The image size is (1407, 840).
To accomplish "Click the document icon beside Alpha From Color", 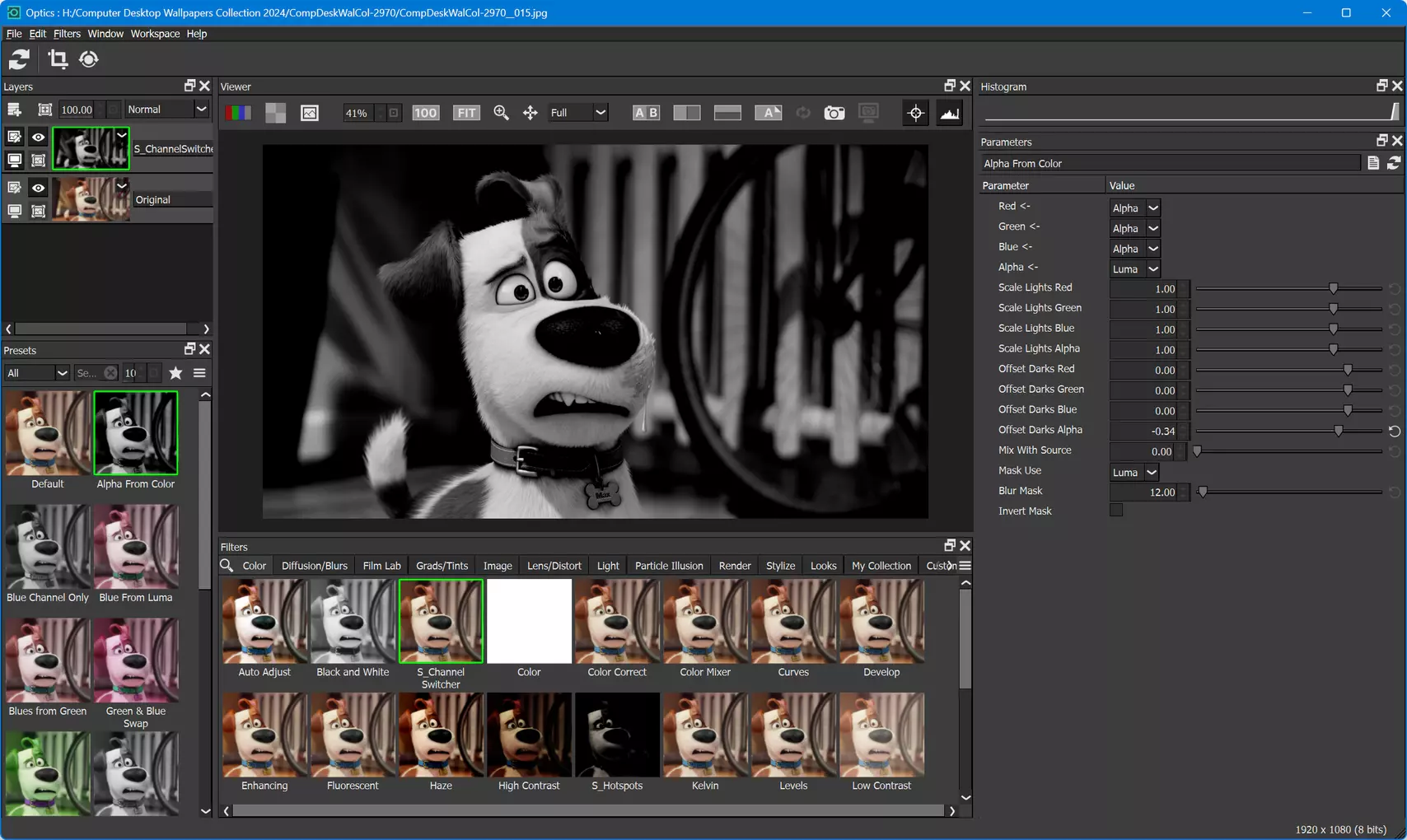I will coord(1373,163).
